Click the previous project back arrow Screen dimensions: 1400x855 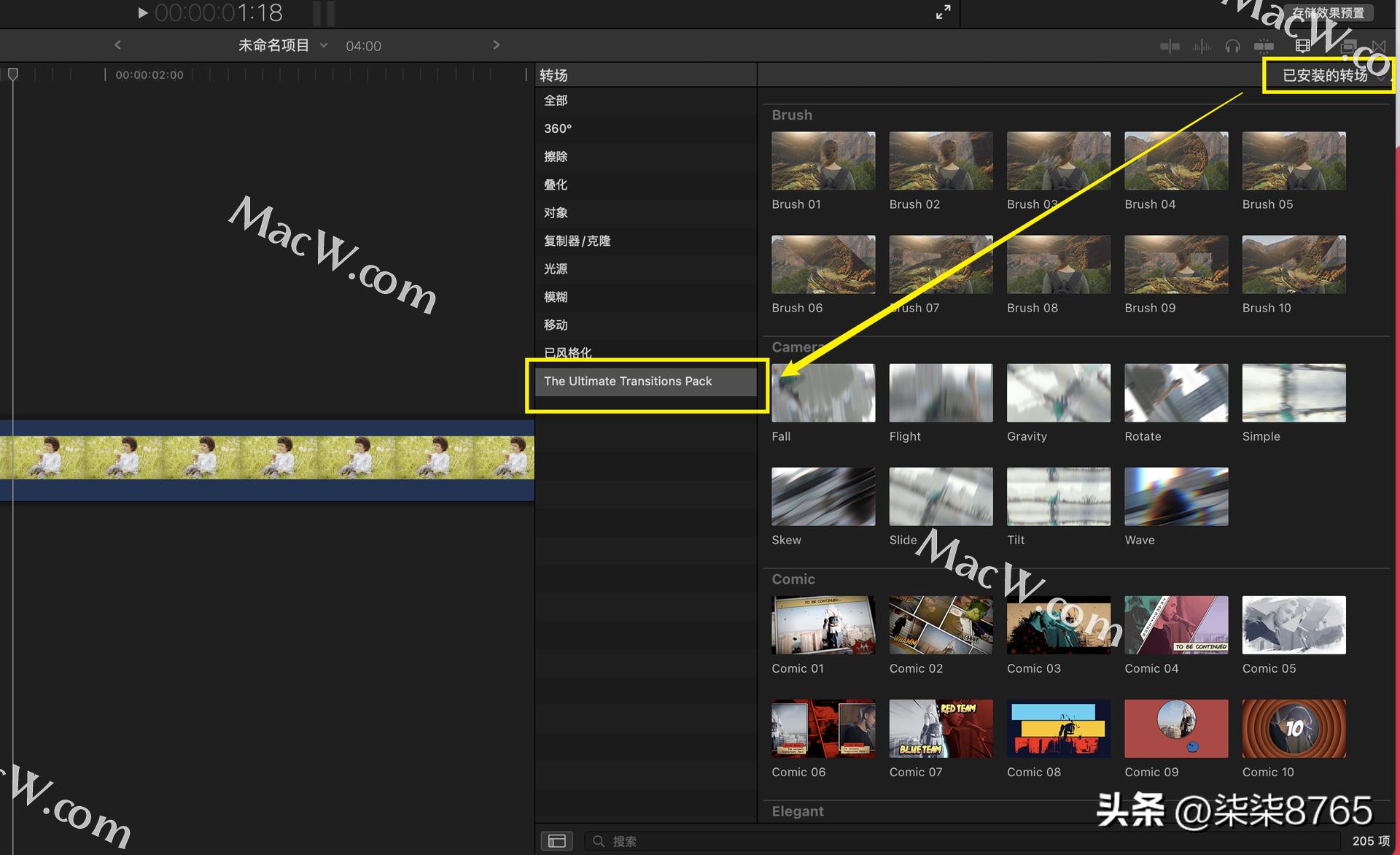click(x=118, y=45)
